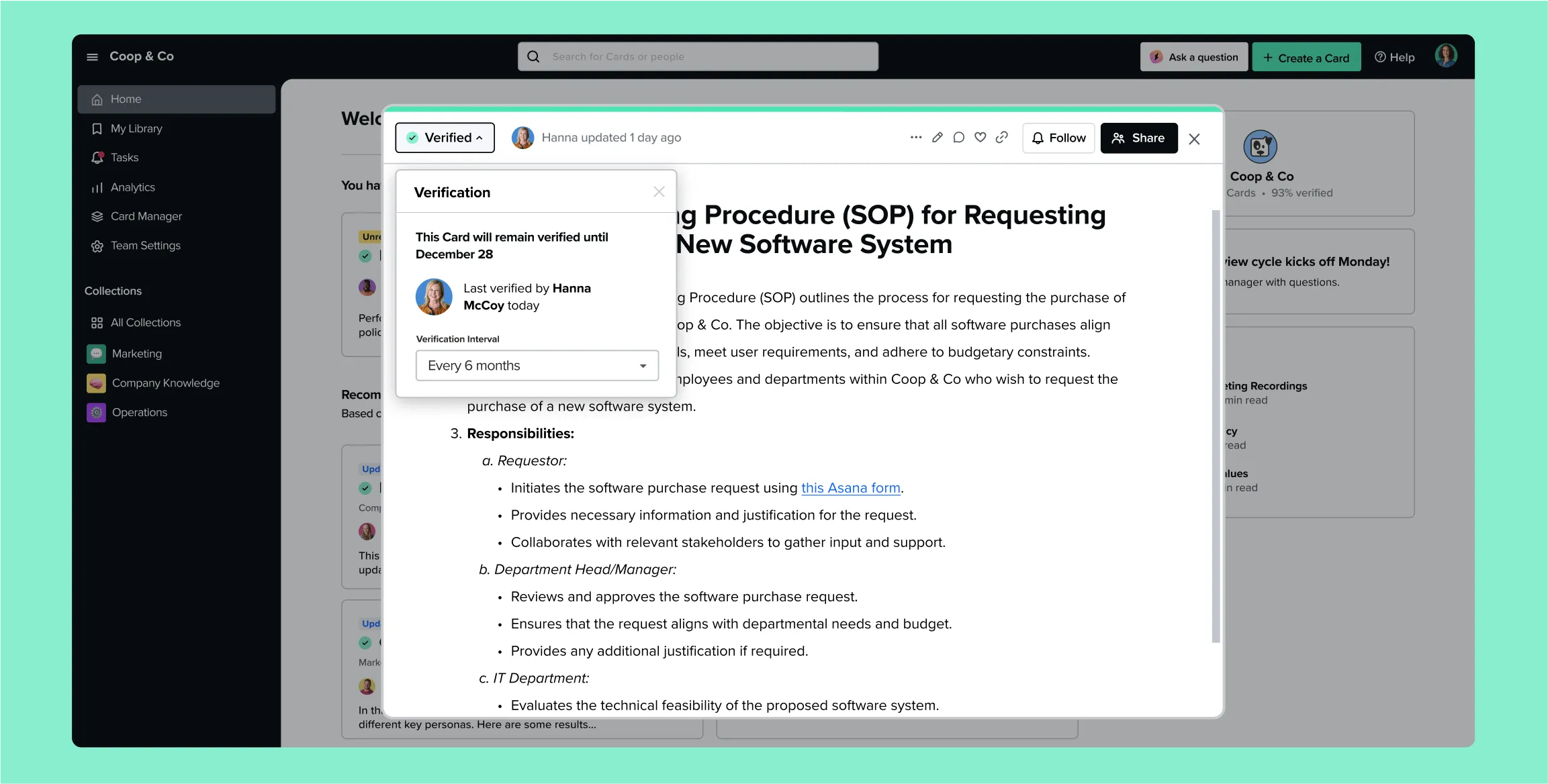1548x784 pixels.
Task: Select the edit pencil icon on the card
Action: coord(938,137)
